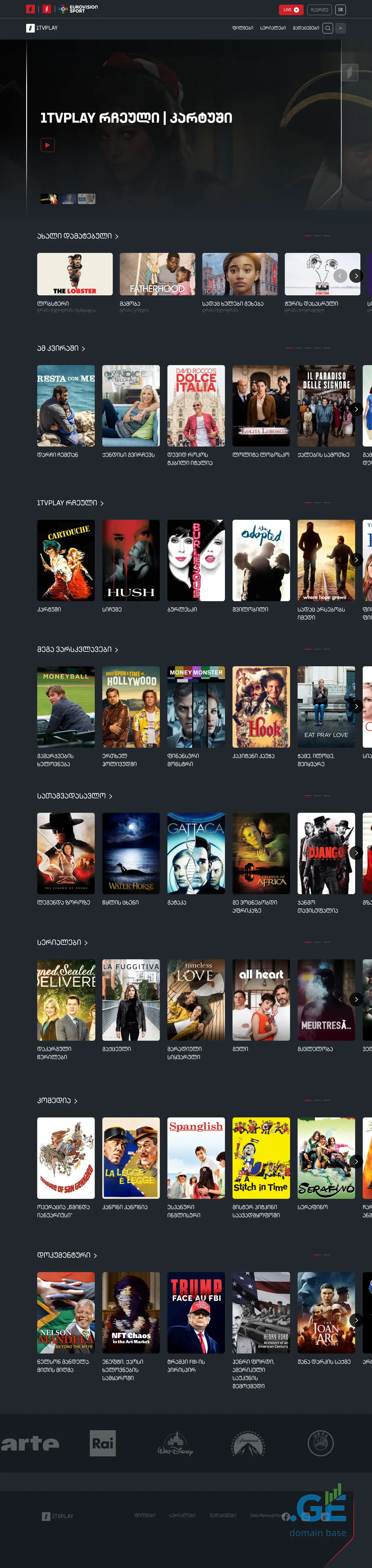Click the UEFA partner logo
Screen dimensions: 372x1568
coord(320,1443)
